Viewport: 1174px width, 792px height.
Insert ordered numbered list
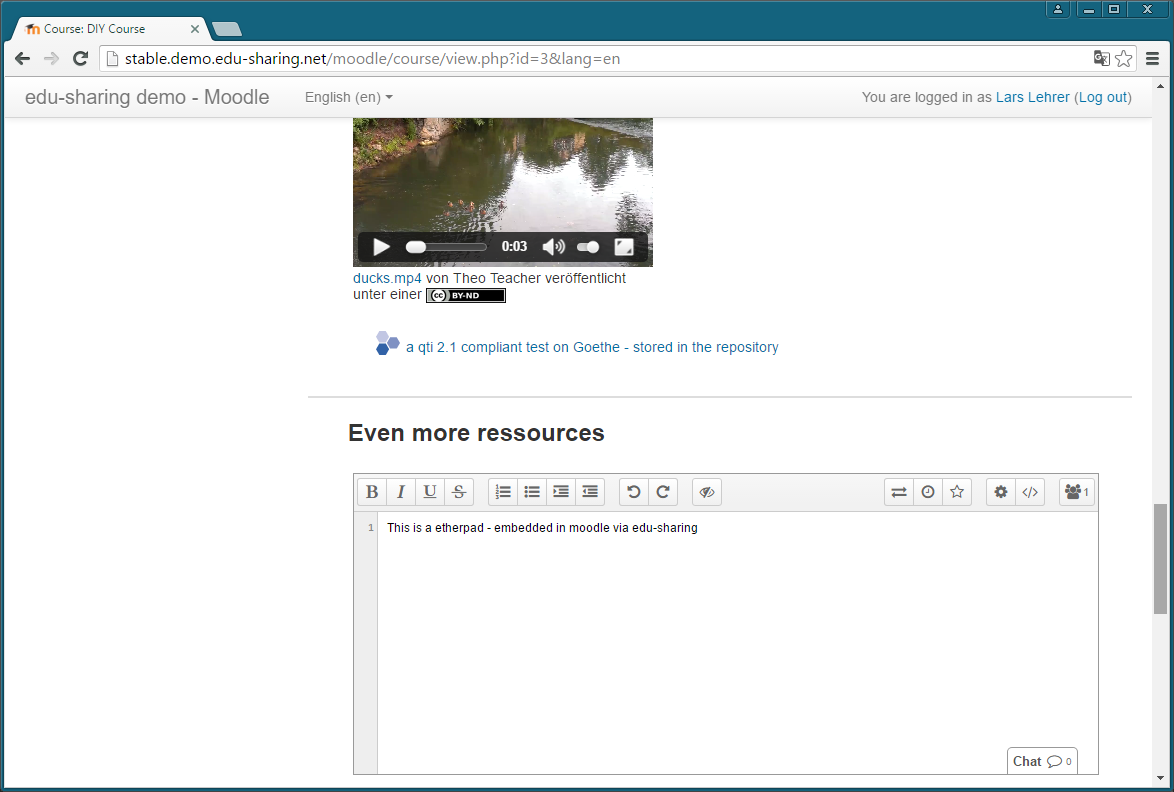pos(503,492)
